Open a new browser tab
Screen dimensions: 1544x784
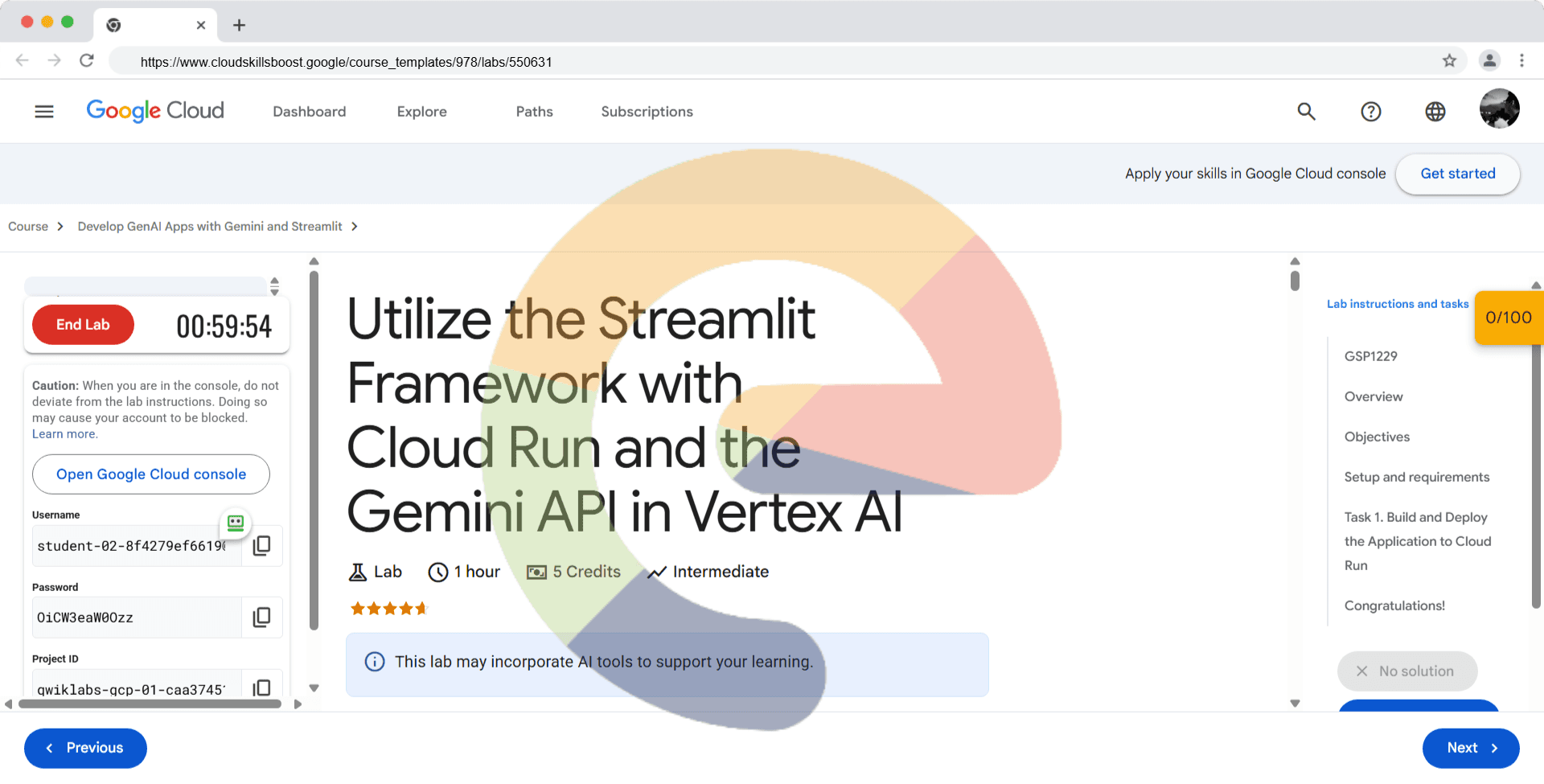[x=239, y=25]
